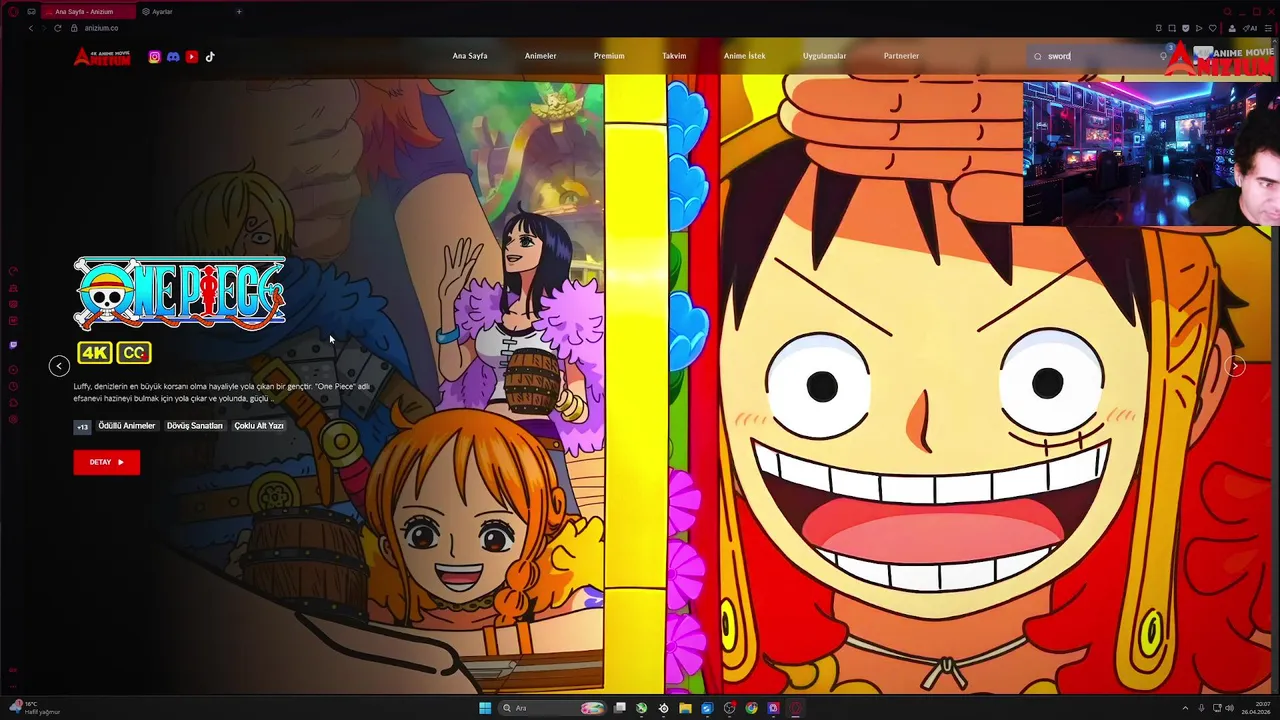
Task: Click the +13 age rating badge
Action: [82, 427]
